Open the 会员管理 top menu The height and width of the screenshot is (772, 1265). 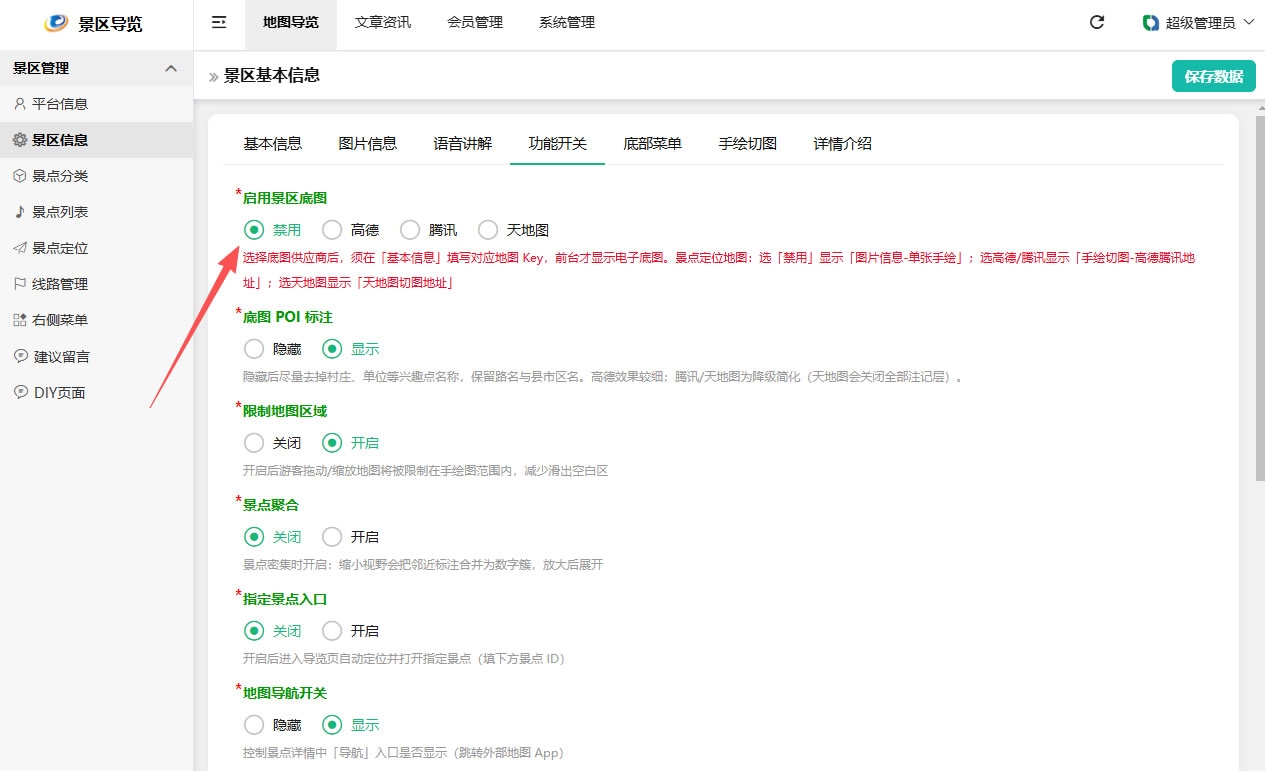[x=475, y=23]
